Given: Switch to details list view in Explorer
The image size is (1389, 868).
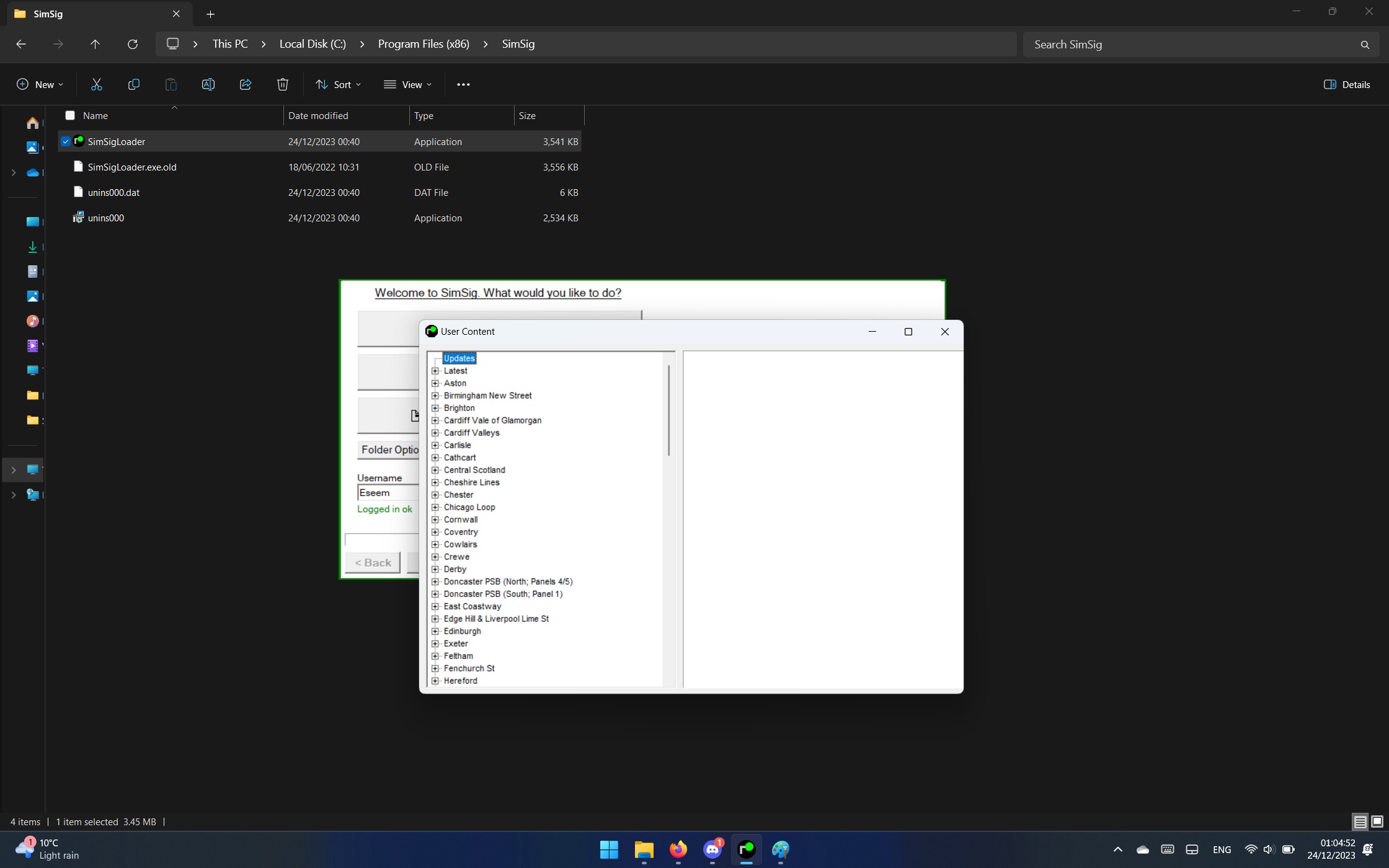Looking at the screenshot, I should [1360, 821].
